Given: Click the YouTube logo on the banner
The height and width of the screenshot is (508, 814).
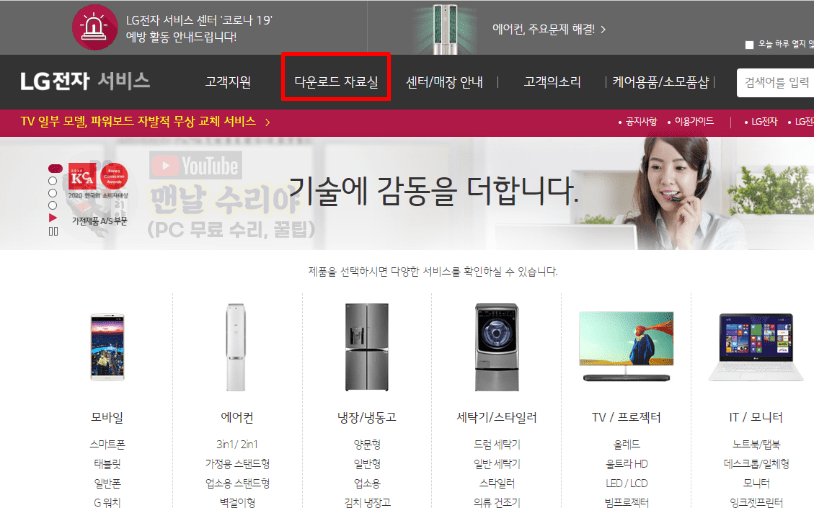Looking at the screenshot, I should (x=196, y=166).
